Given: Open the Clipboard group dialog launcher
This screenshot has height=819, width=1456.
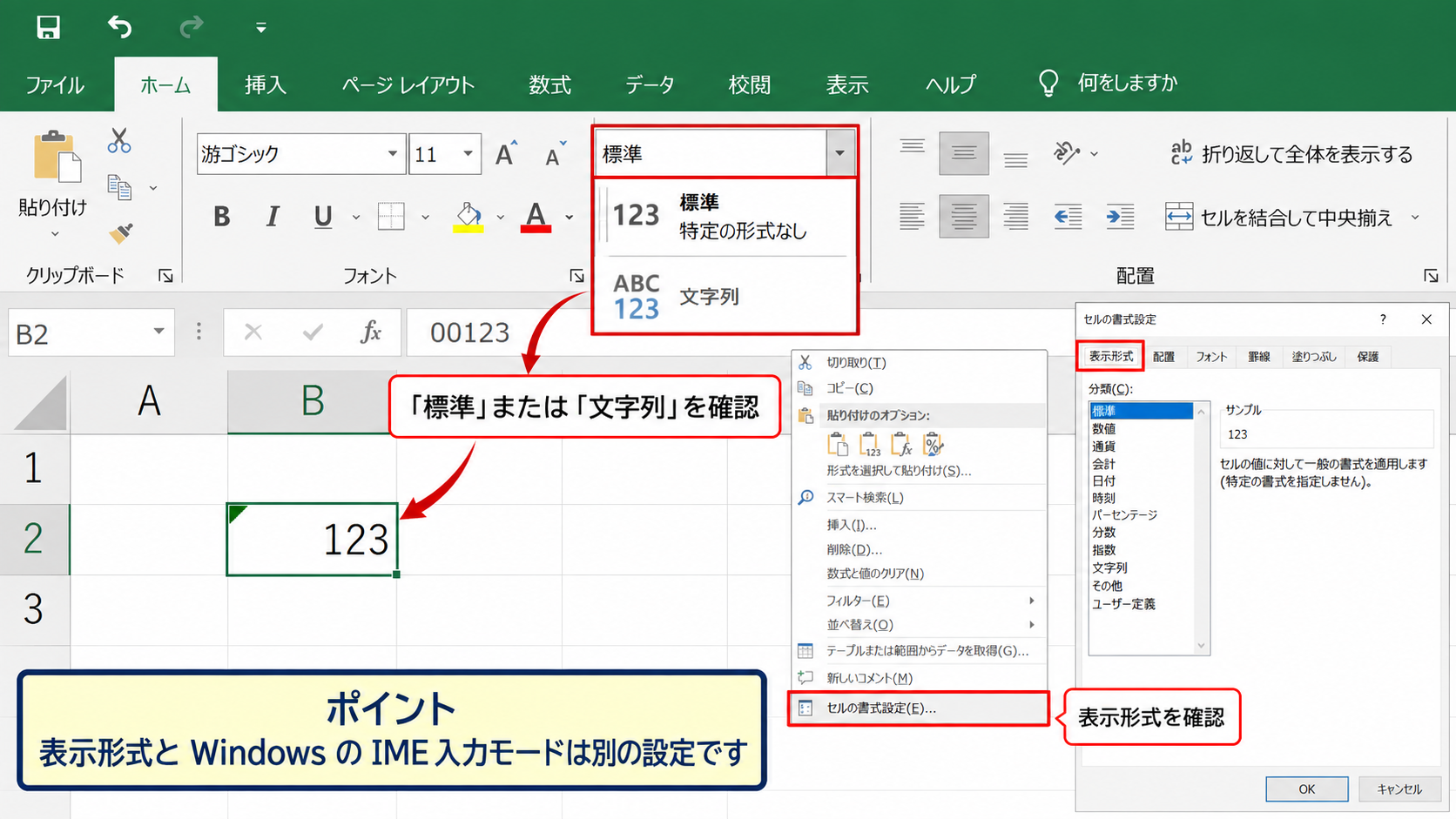Looking at the screenshot, I should (165, 276).
